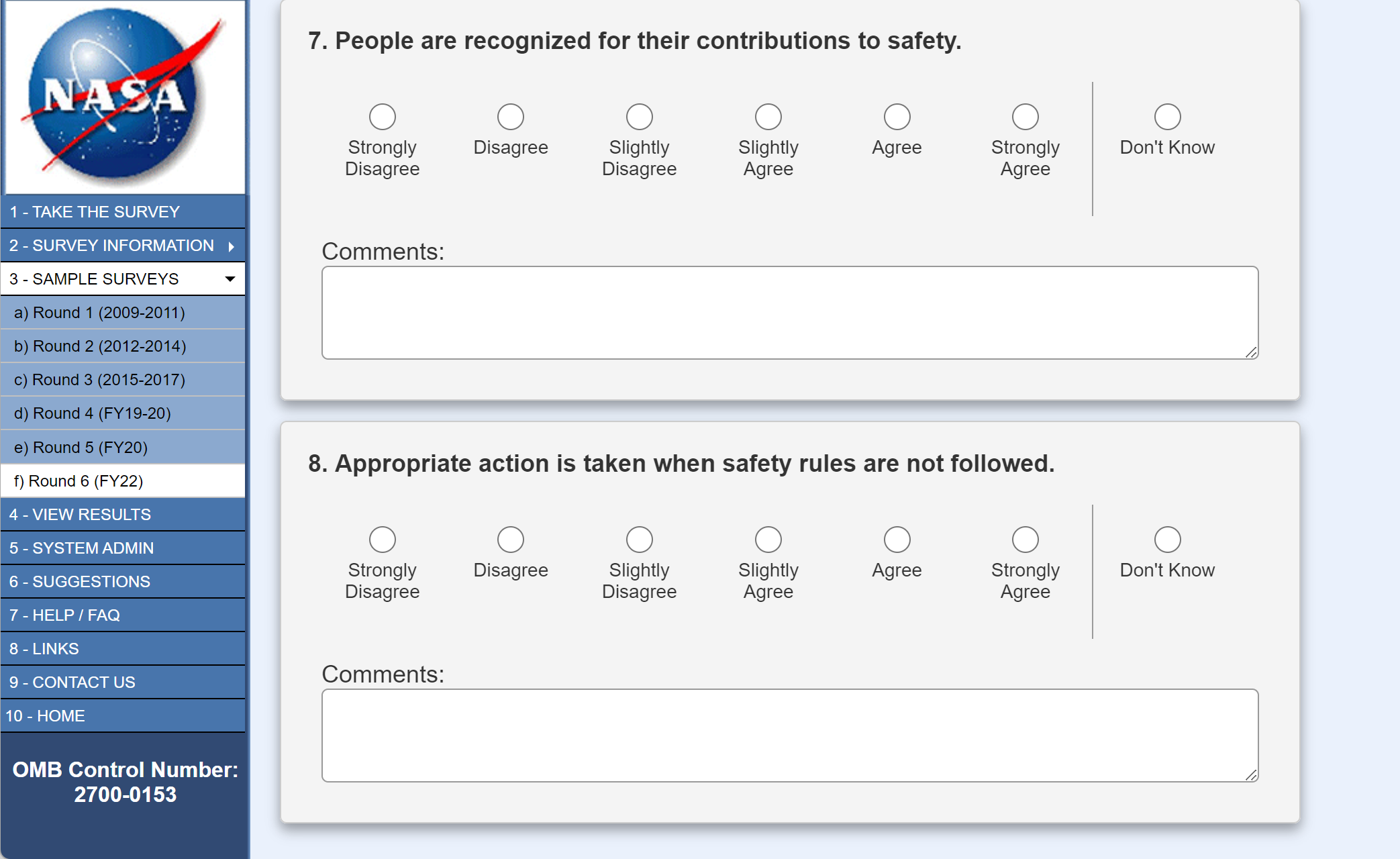Select the Round 6 (FY22) entry

(x=79, y=481)
